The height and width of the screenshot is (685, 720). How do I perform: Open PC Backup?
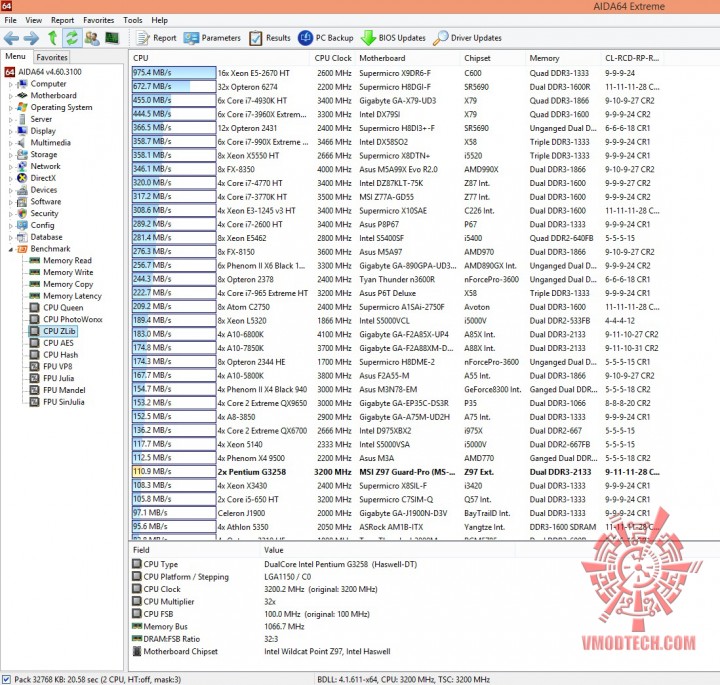tap(326, 38)
